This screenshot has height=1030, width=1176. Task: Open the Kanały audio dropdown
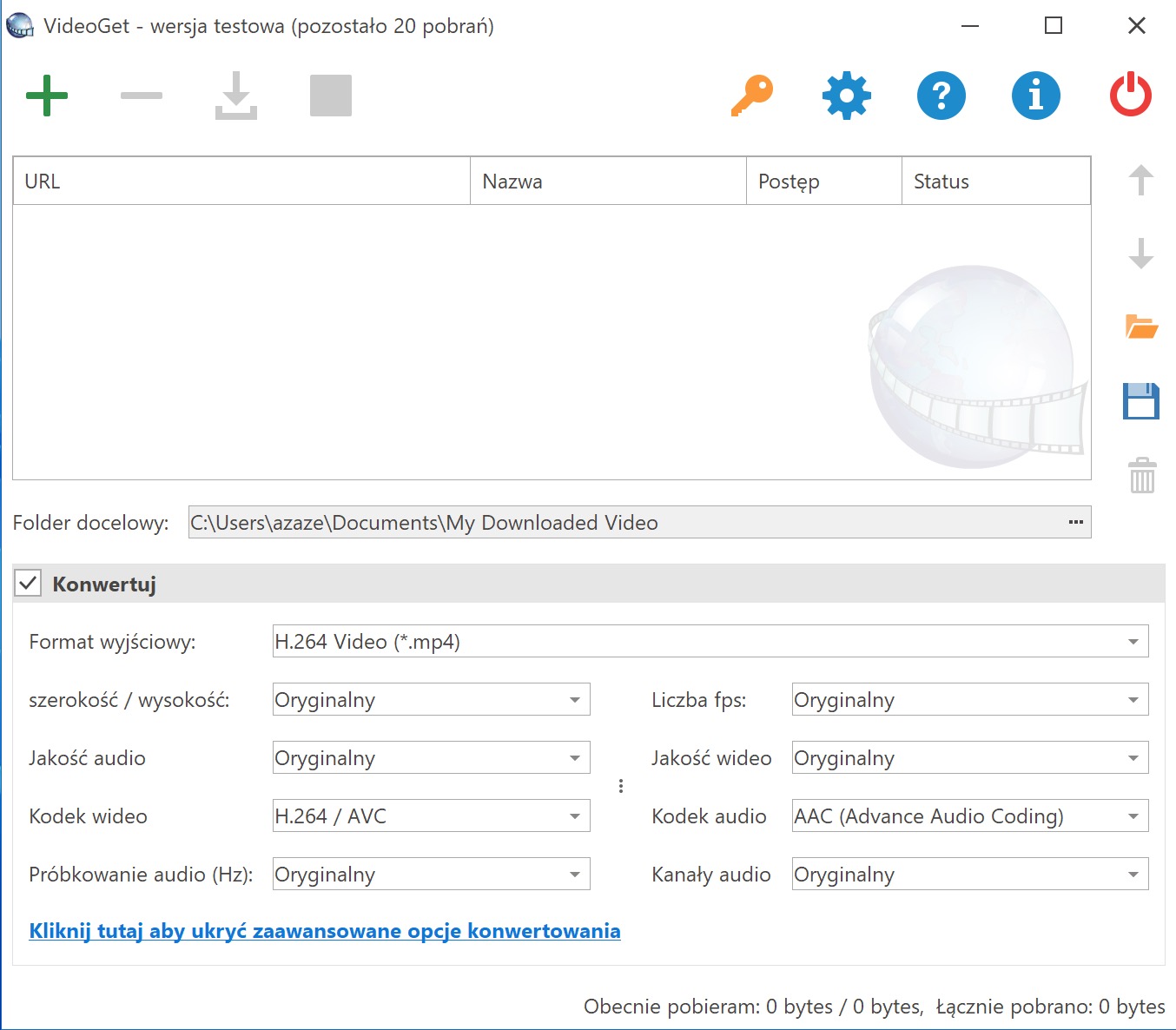tap(970, 875)
